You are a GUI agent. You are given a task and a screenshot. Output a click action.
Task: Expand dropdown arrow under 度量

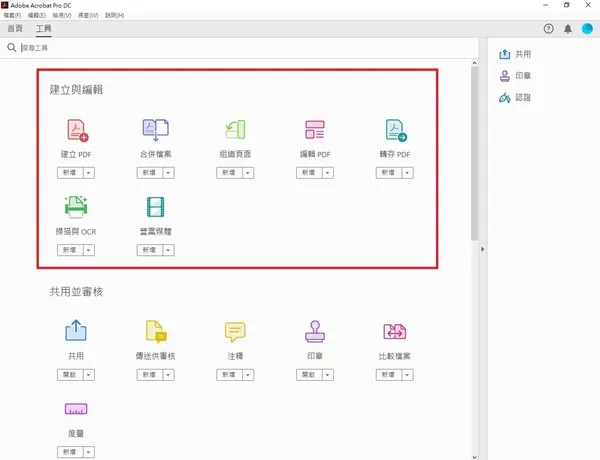88,452
